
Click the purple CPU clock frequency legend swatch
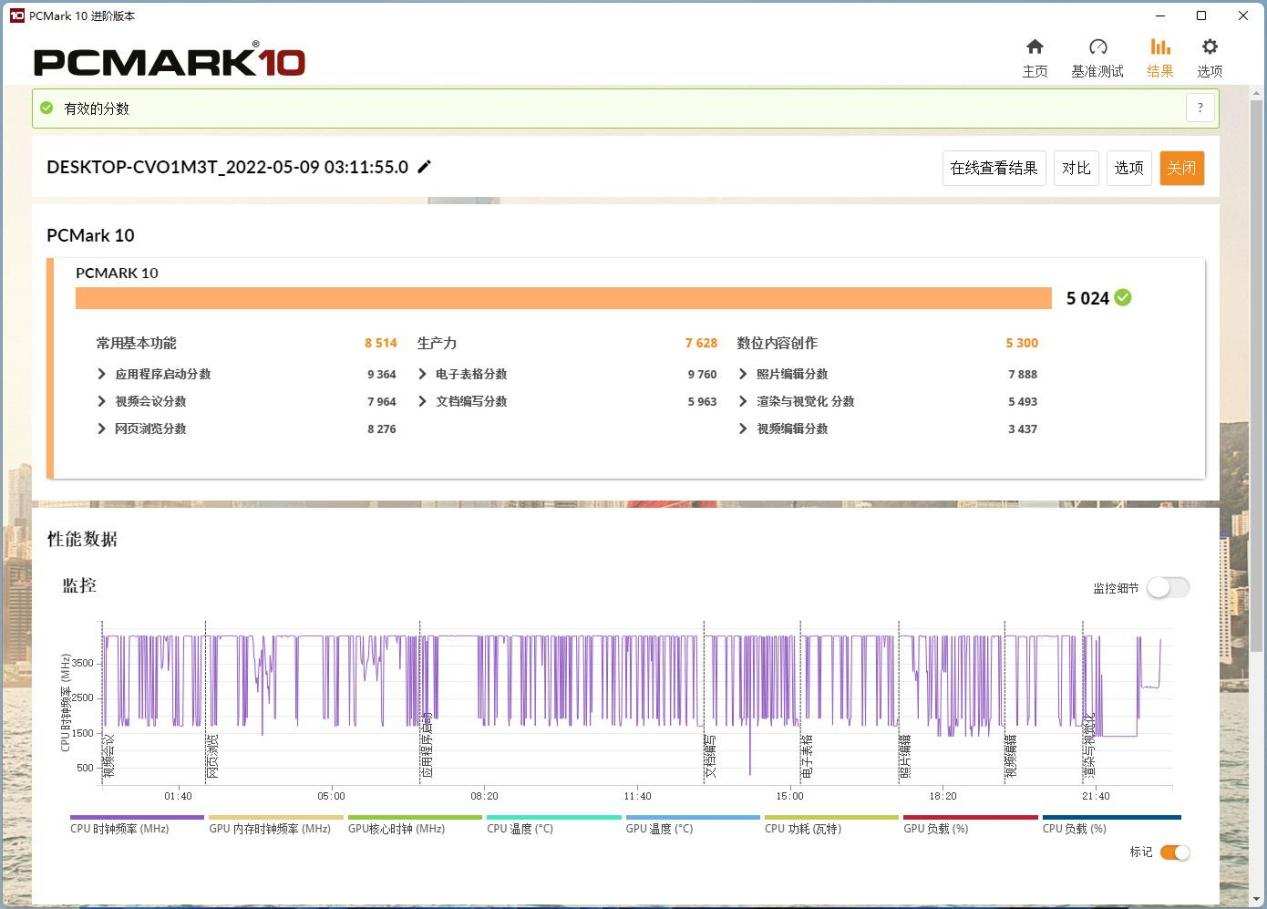point(137,817)
